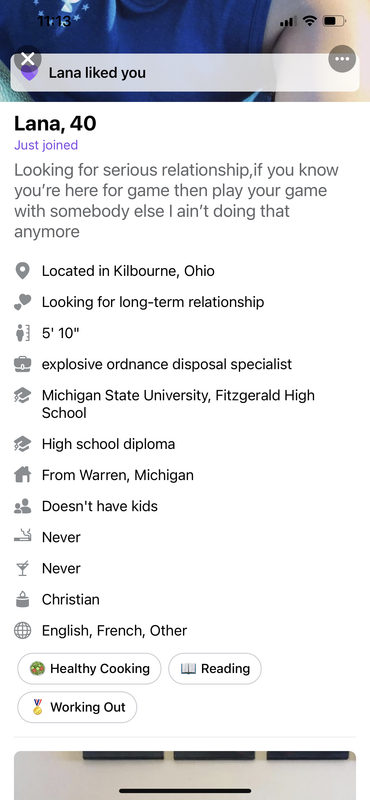
Task: Tap the Lana liked you banner
Action: click(x=185, y=73)
